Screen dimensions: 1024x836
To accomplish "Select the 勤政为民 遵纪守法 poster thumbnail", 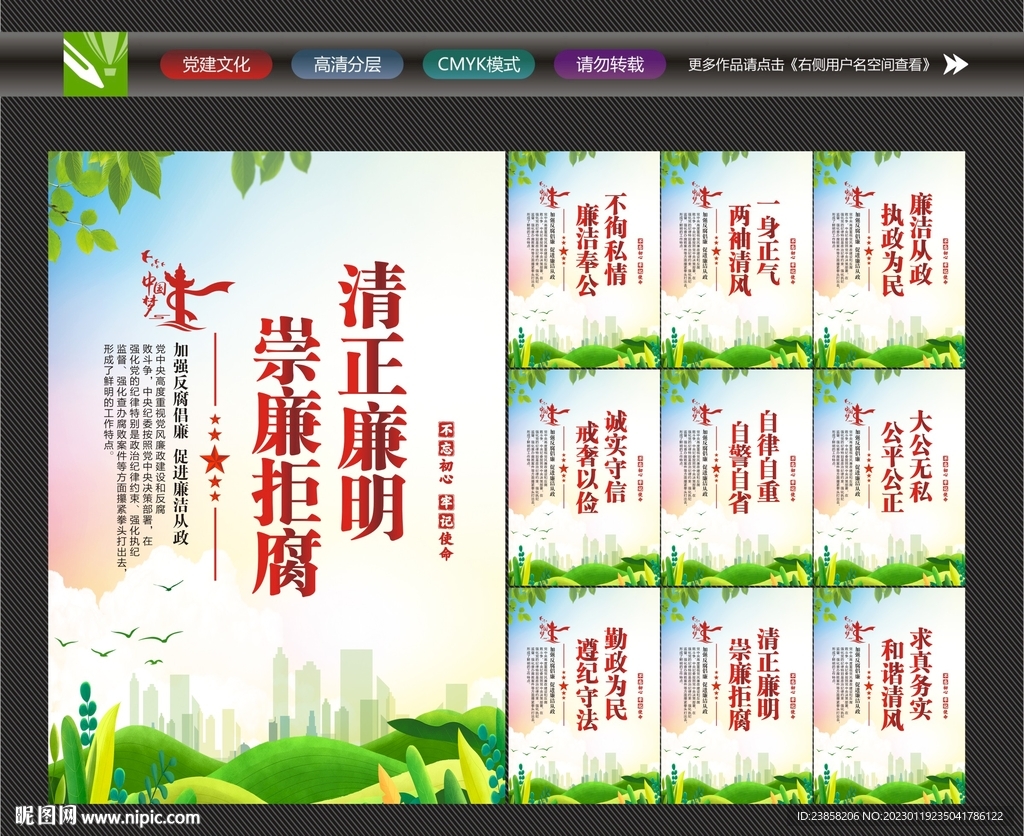I will click(x=584, y=696).
